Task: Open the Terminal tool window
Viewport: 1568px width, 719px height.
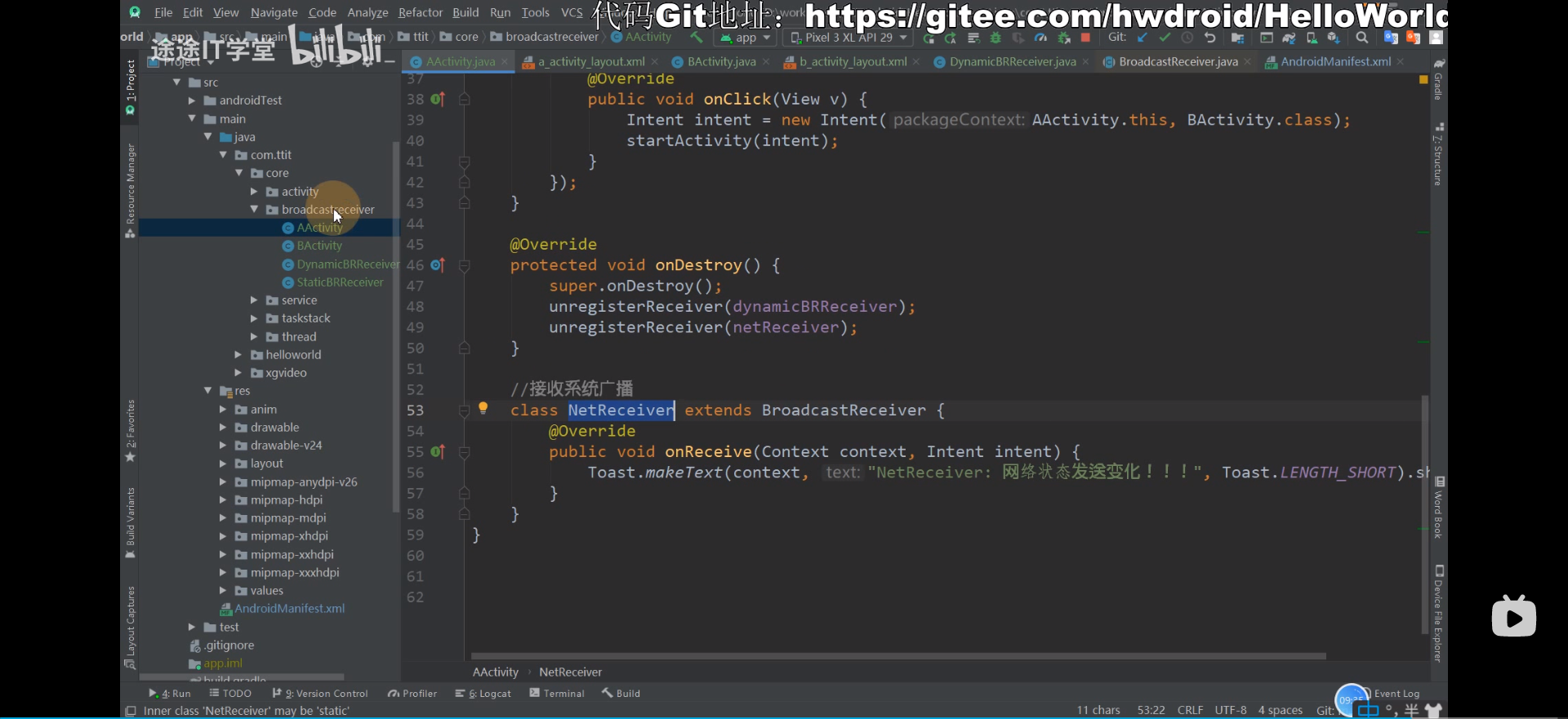Action: [557, 694]
